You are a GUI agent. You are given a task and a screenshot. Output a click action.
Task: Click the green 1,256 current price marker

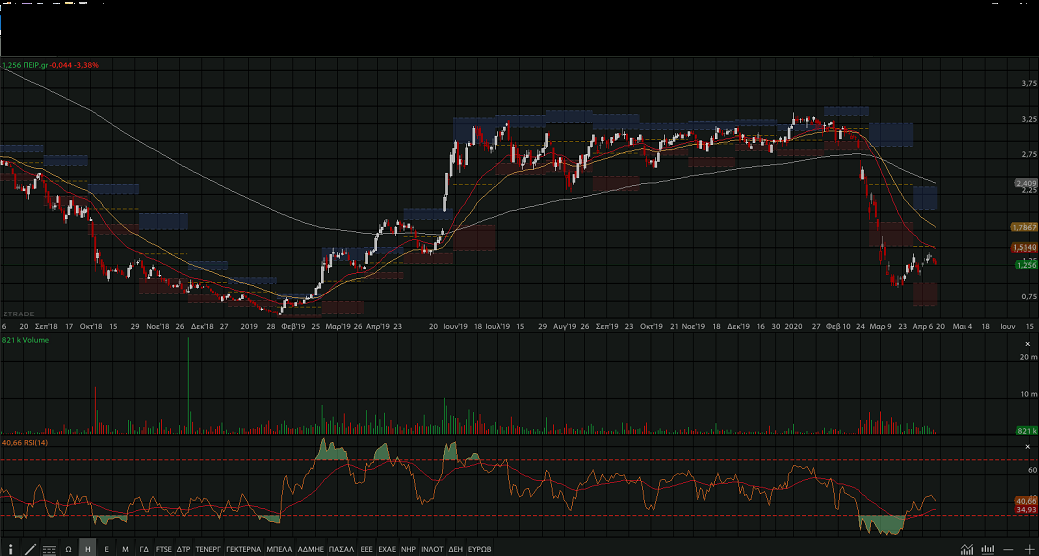pos(1025,265)
